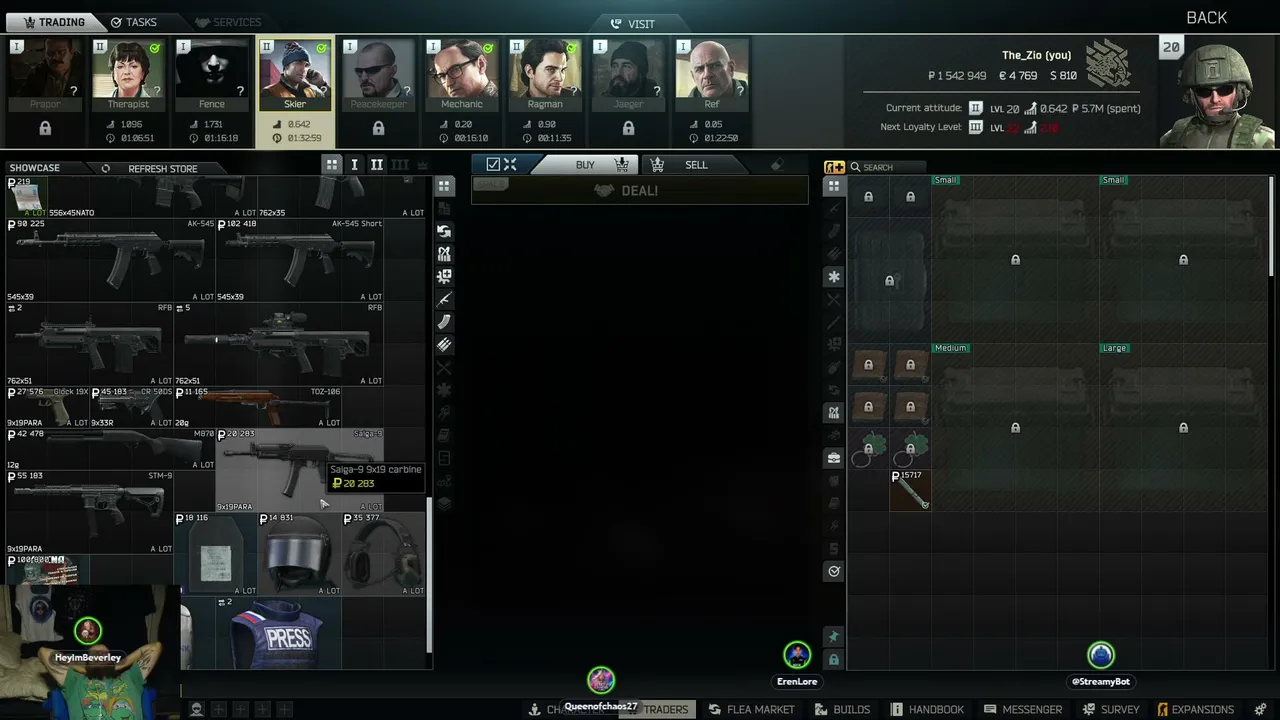This screenshot has height=720, width=1280.
Task: Select the asterisk filter in the stash column
Action: 834,277
